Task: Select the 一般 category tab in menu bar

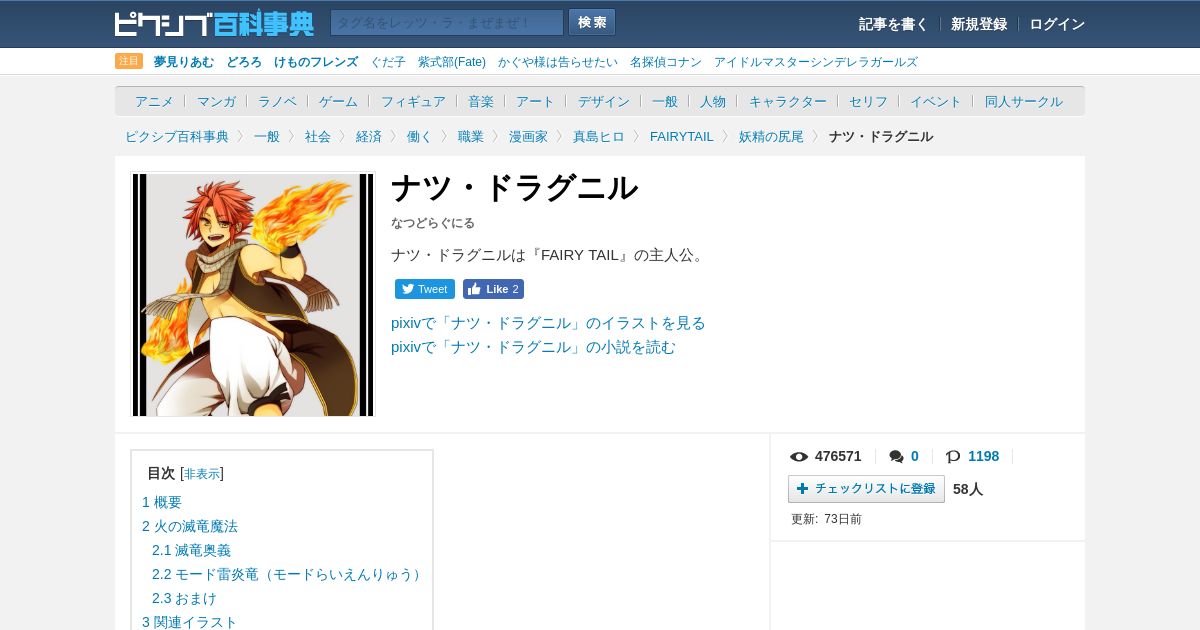Action: click(665, 101)
